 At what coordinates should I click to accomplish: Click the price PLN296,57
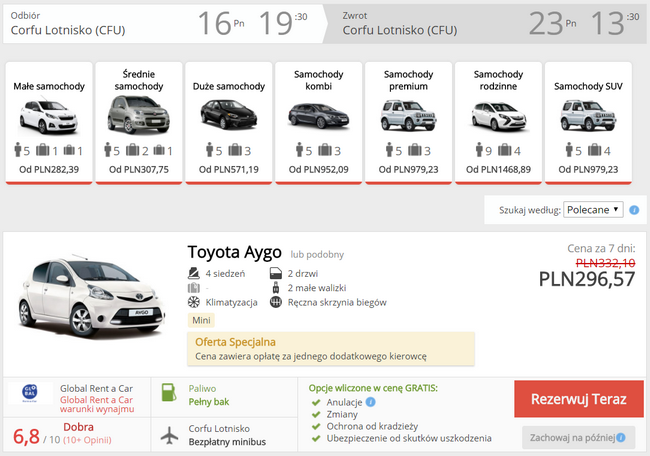tap(587, 279)
